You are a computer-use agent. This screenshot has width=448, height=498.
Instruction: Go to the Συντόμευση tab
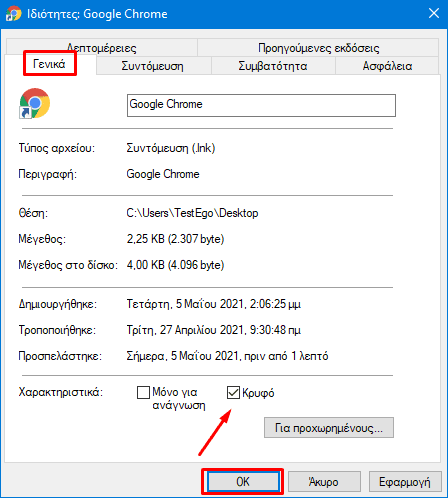click(153, 66)
